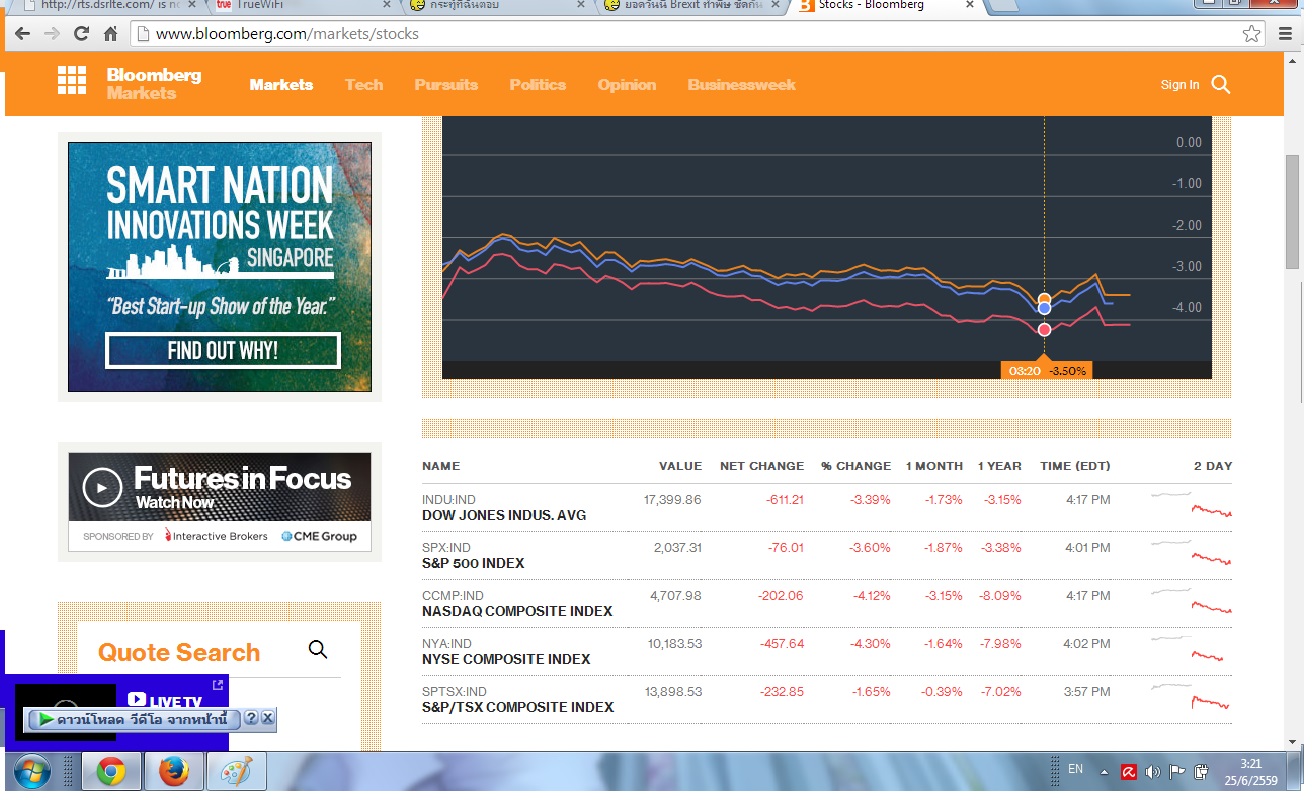The image size is (1312, 800).
Task: Go to browser home page icon
Action: tap(112, 34)
